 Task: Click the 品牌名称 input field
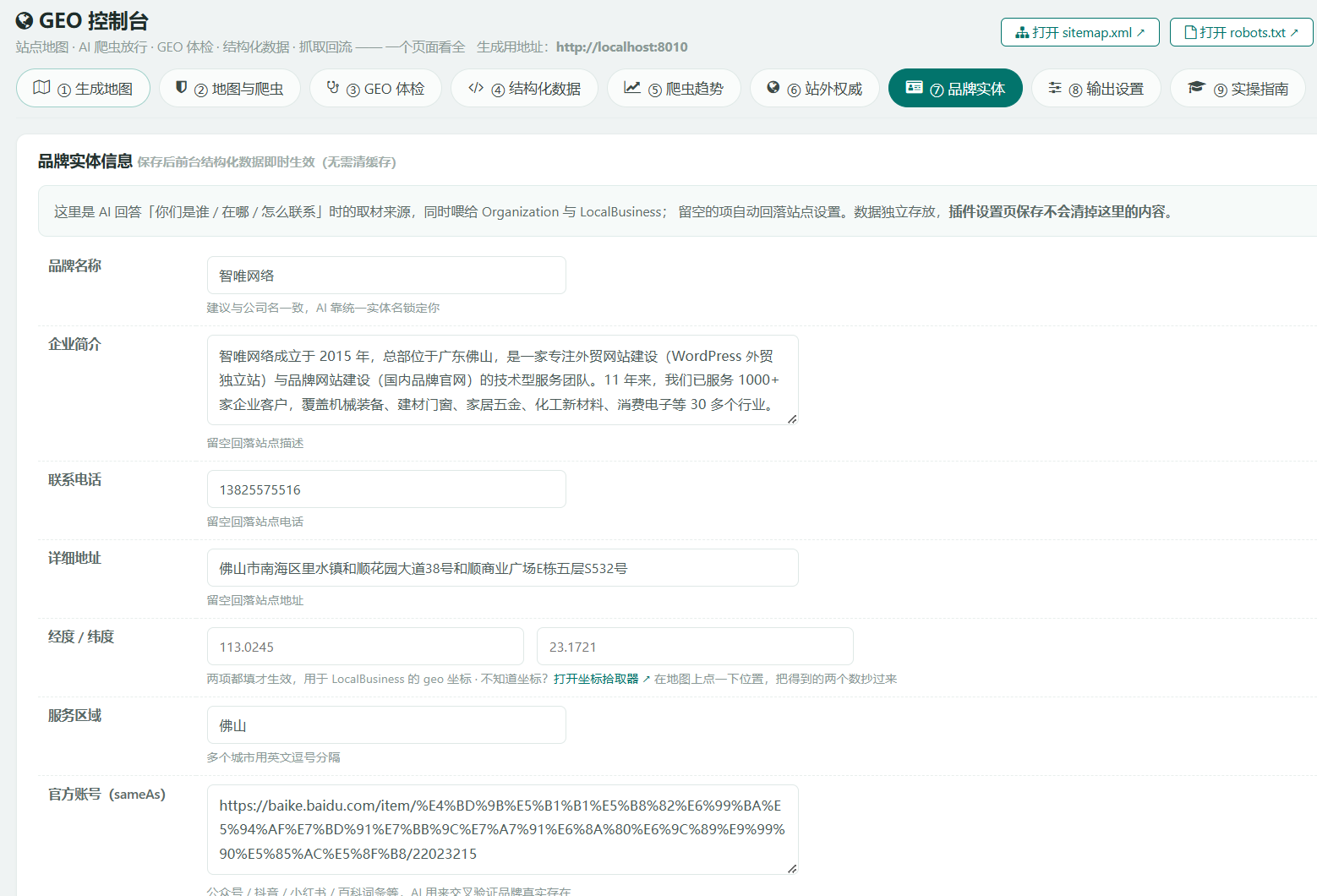click(386, 276)
